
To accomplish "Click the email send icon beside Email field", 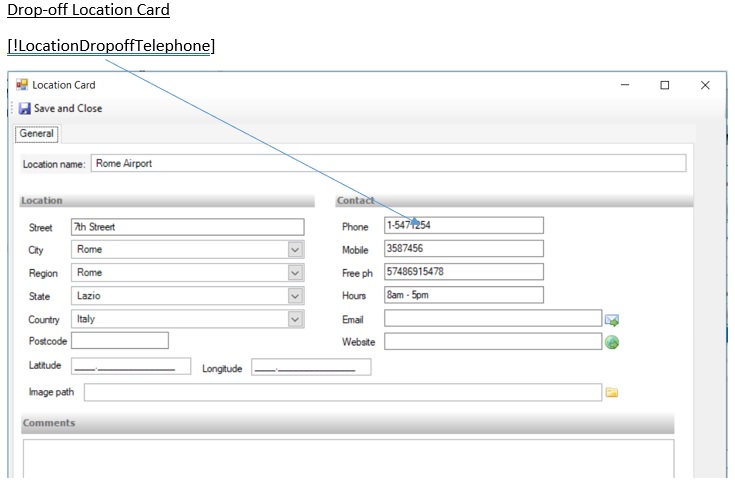I will 612,320.
